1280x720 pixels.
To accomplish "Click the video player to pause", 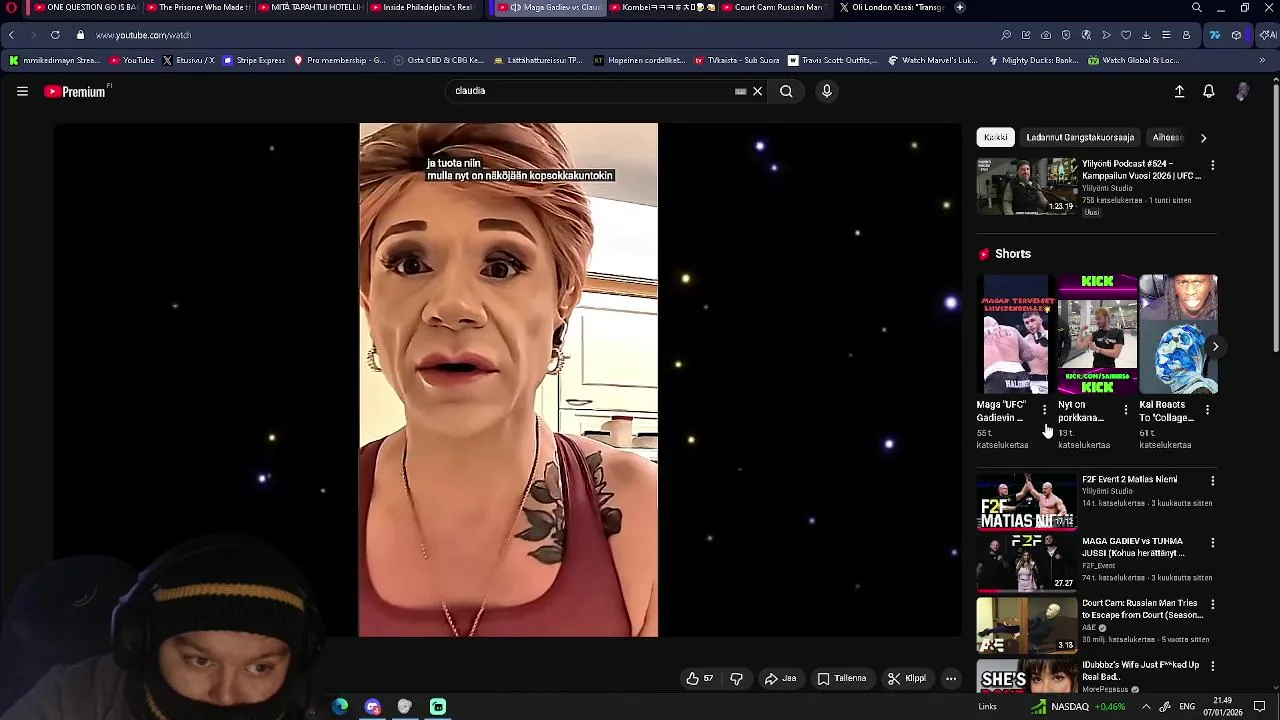I will (x=508, y=380).
